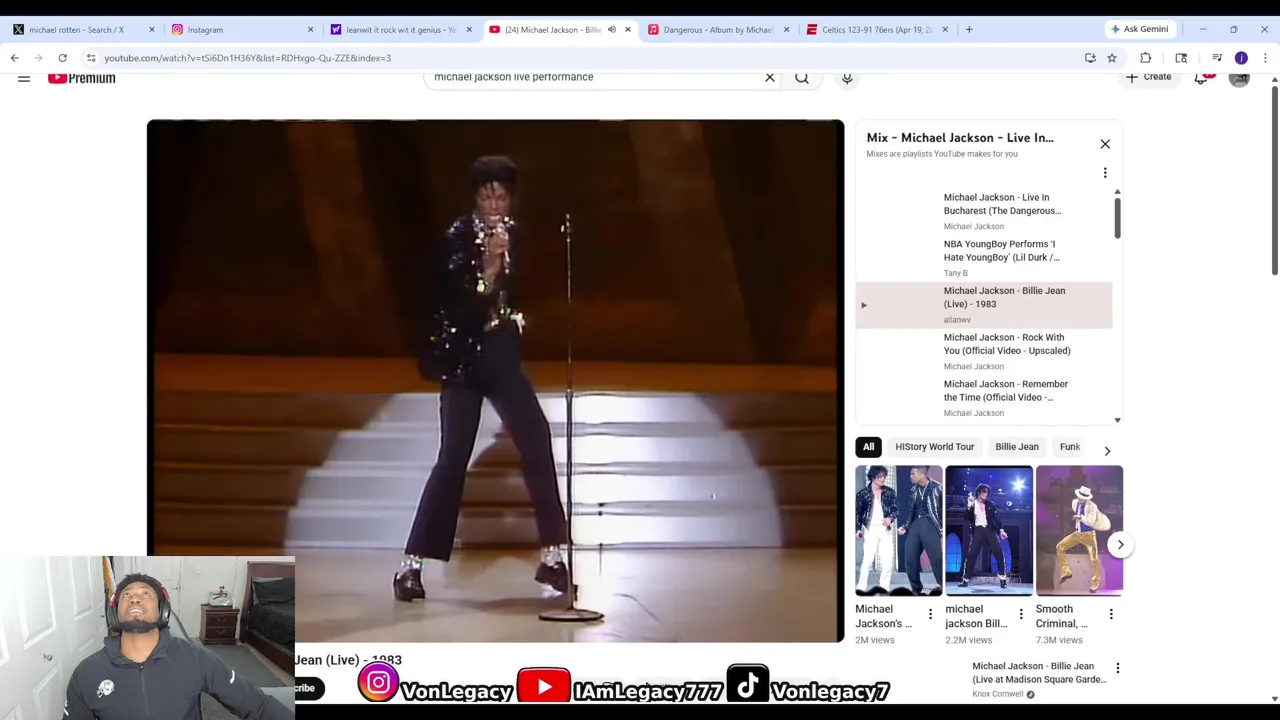The height and width of the screenshot is (720, 1280).
Task: Open the Michael Jackson's 2M views short thumbnail
Action: coord(898,531)
